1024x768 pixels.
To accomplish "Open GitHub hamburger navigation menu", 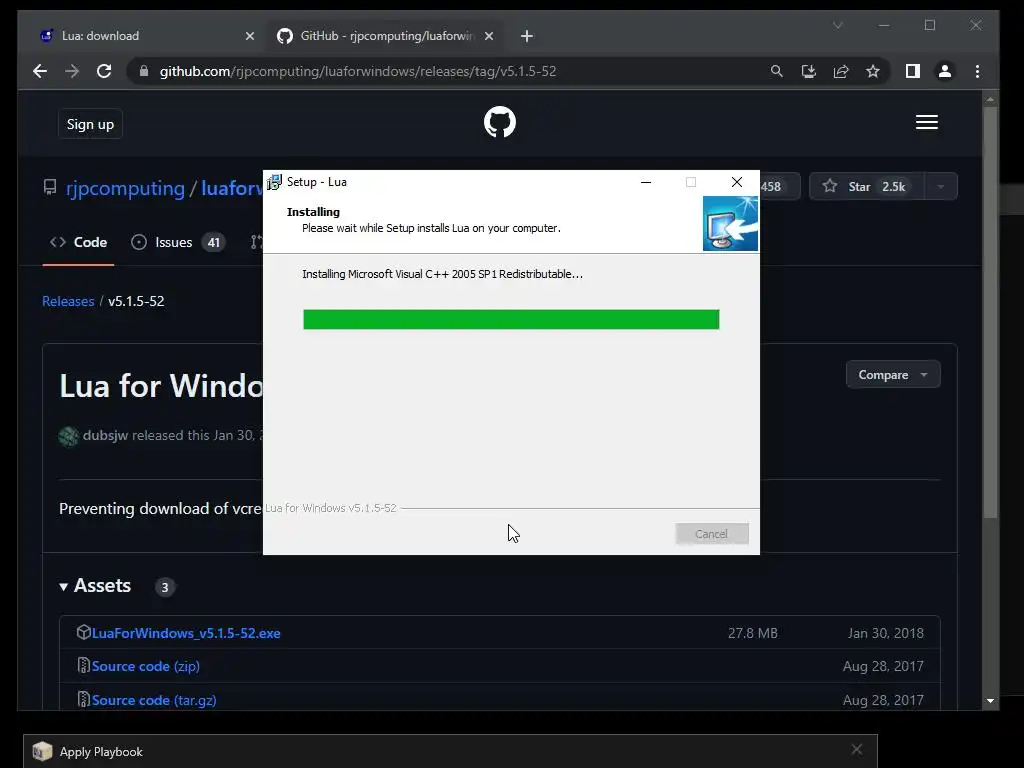I will click(927, 122).
